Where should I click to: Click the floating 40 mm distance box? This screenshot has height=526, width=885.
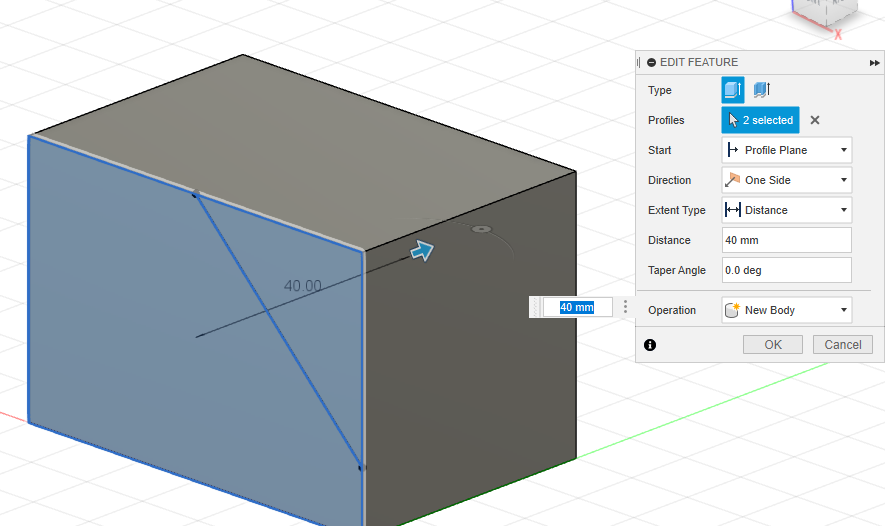[576, 307]
